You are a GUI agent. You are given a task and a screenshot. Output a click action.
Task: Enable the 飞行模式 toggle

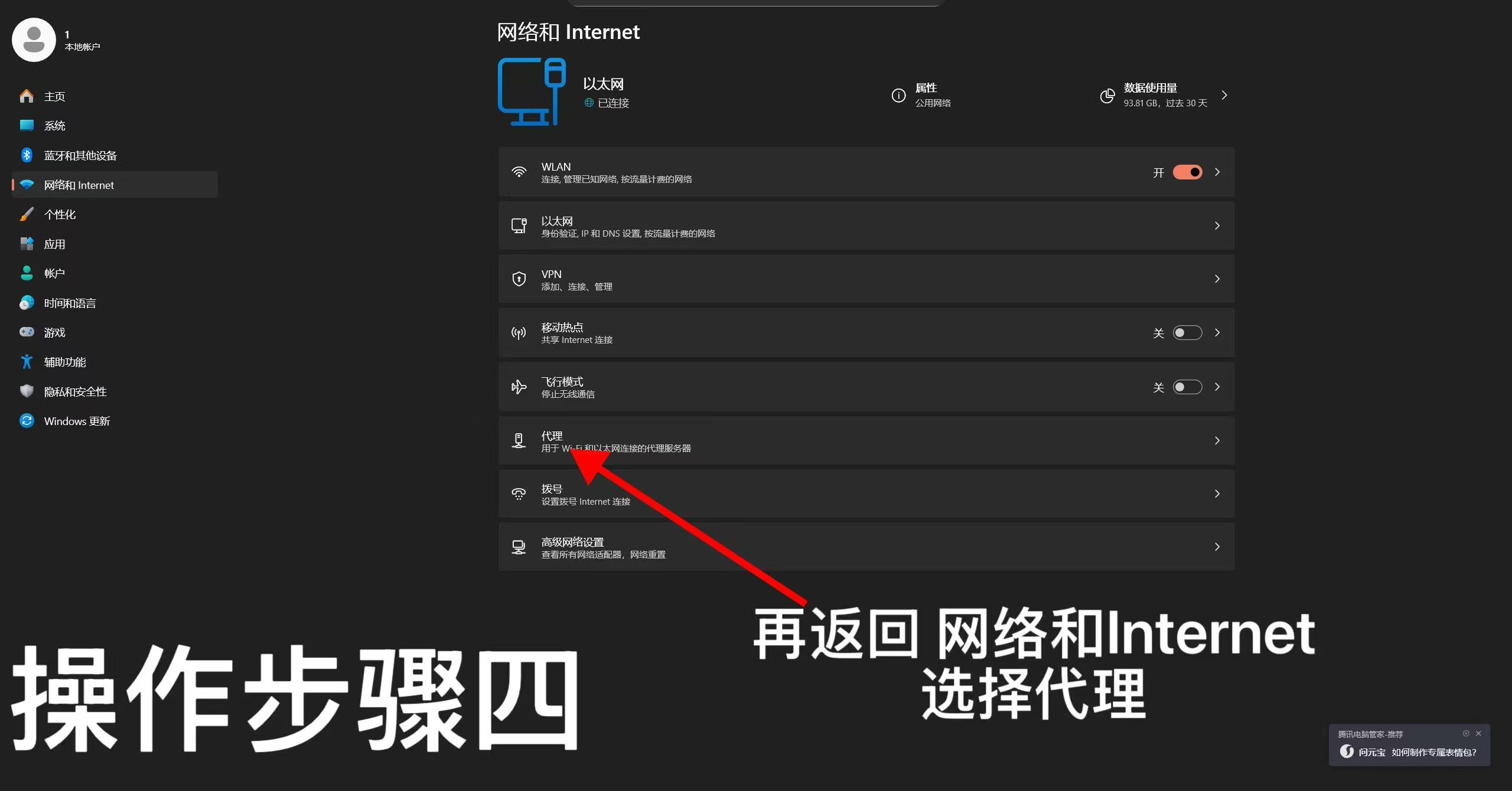[1187, 387]
